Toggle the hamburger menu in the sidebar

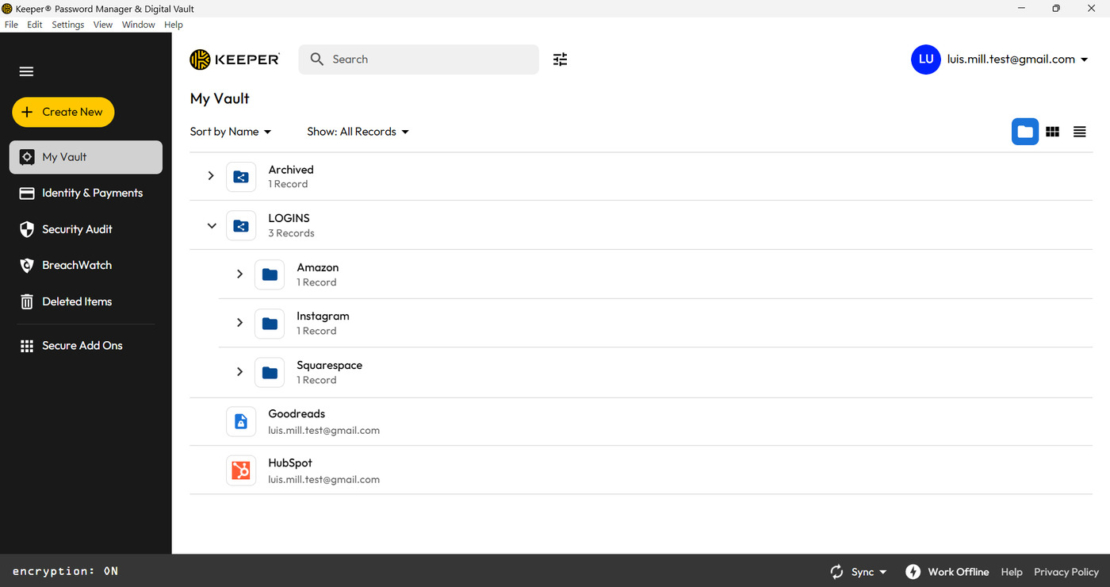click(x=26, y=71)
